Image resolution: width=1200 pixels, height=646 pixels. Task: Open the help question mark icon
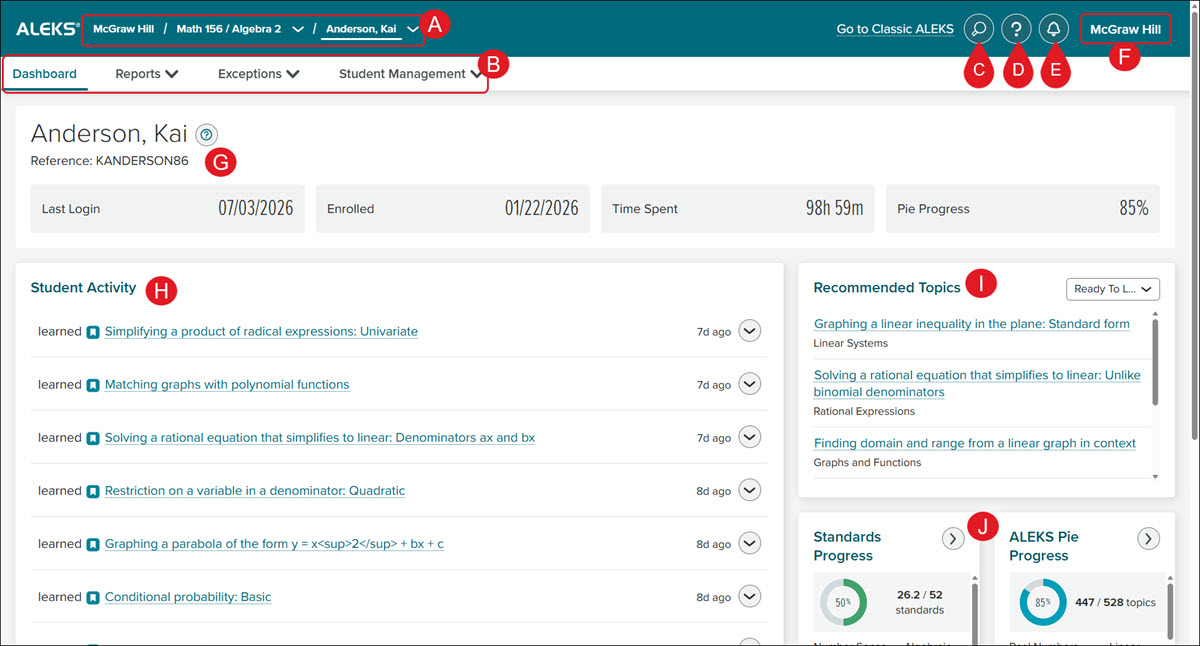coord(1016,29)
